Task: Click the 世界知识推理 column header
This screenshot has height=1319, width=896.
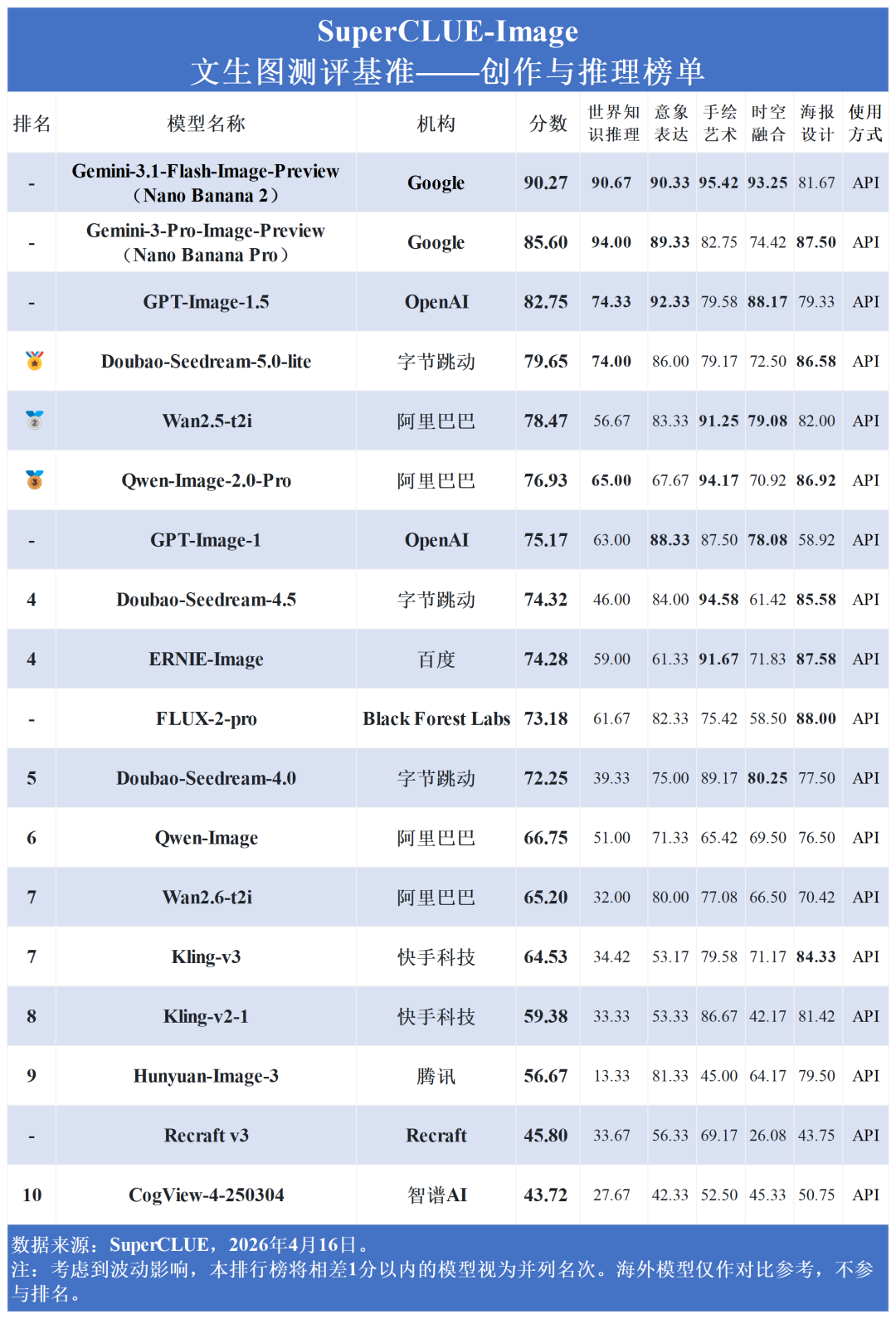Action: pos(614,123)
